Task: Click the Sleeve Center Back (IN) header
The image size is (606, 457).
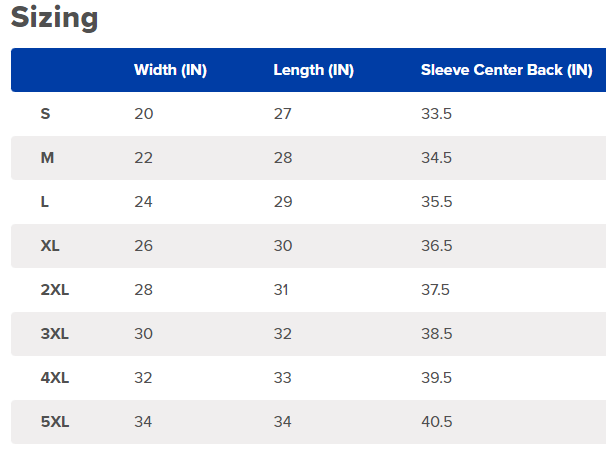Action: (x=506, y=70)
